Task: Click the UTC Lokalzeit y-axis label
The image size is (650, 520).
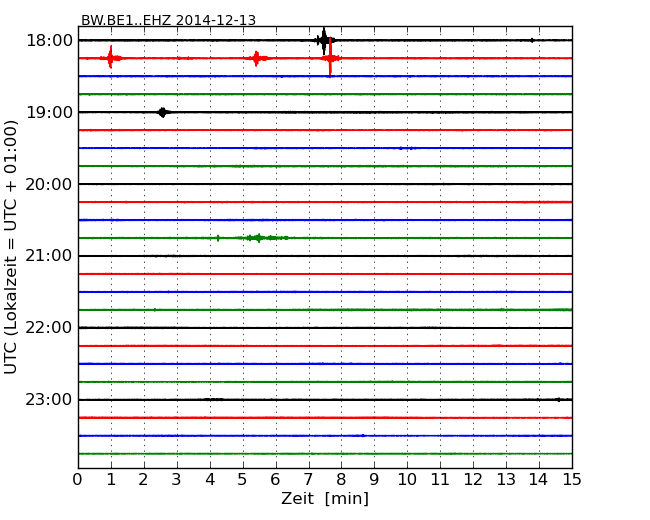Action: pos(10,247)
